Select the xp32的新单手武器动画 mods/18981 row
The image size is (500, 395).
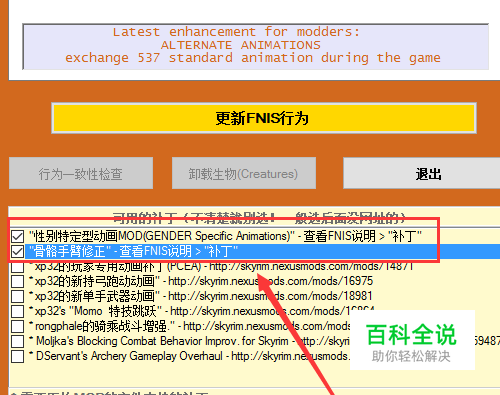tap(200, 296)
